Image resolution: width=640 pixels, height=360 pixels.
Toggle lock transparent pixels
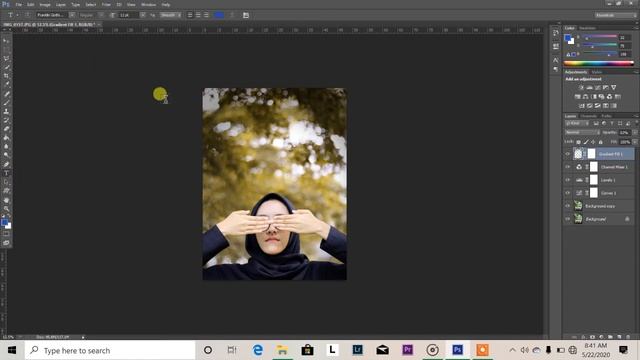[x=578, y=142]
